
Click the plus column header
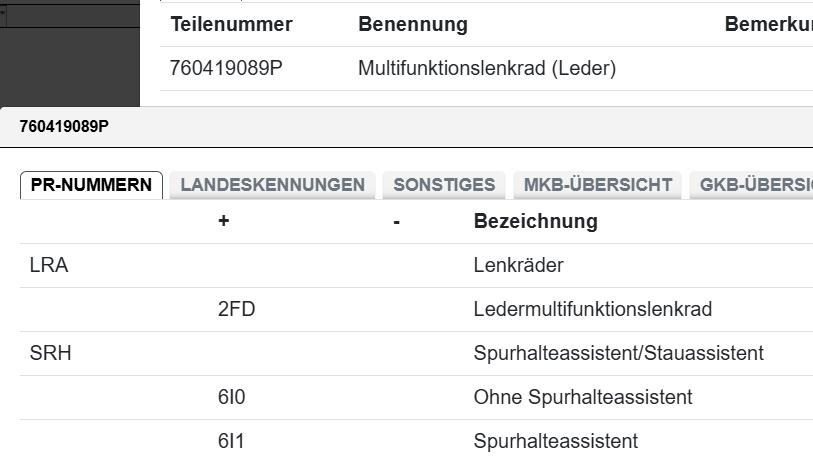tap(223, 221)
